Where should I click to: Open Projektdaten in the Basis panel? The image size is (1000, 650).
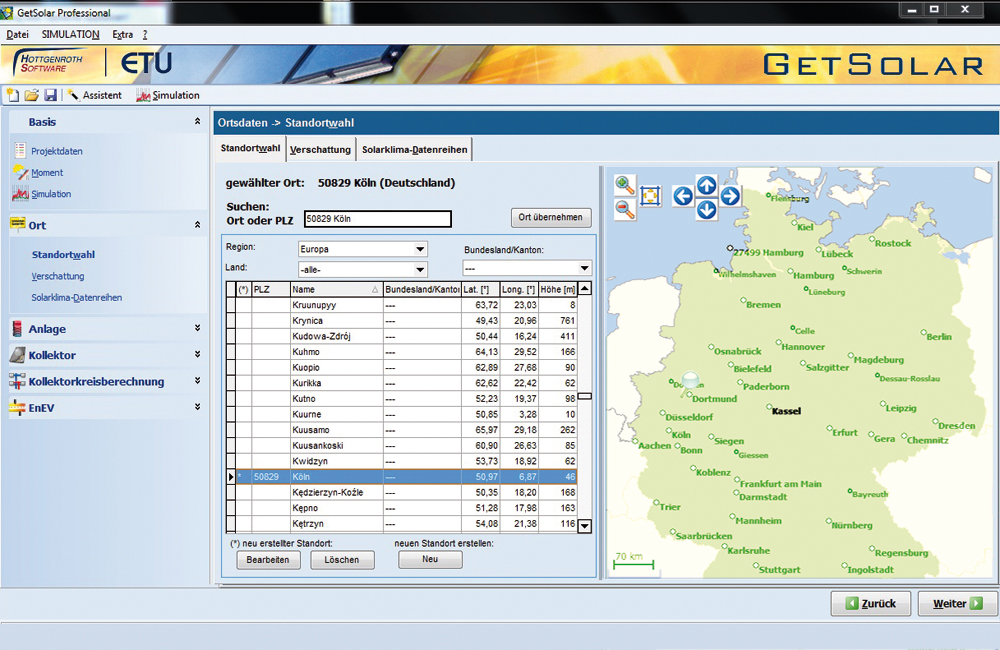tap(48, 151)
